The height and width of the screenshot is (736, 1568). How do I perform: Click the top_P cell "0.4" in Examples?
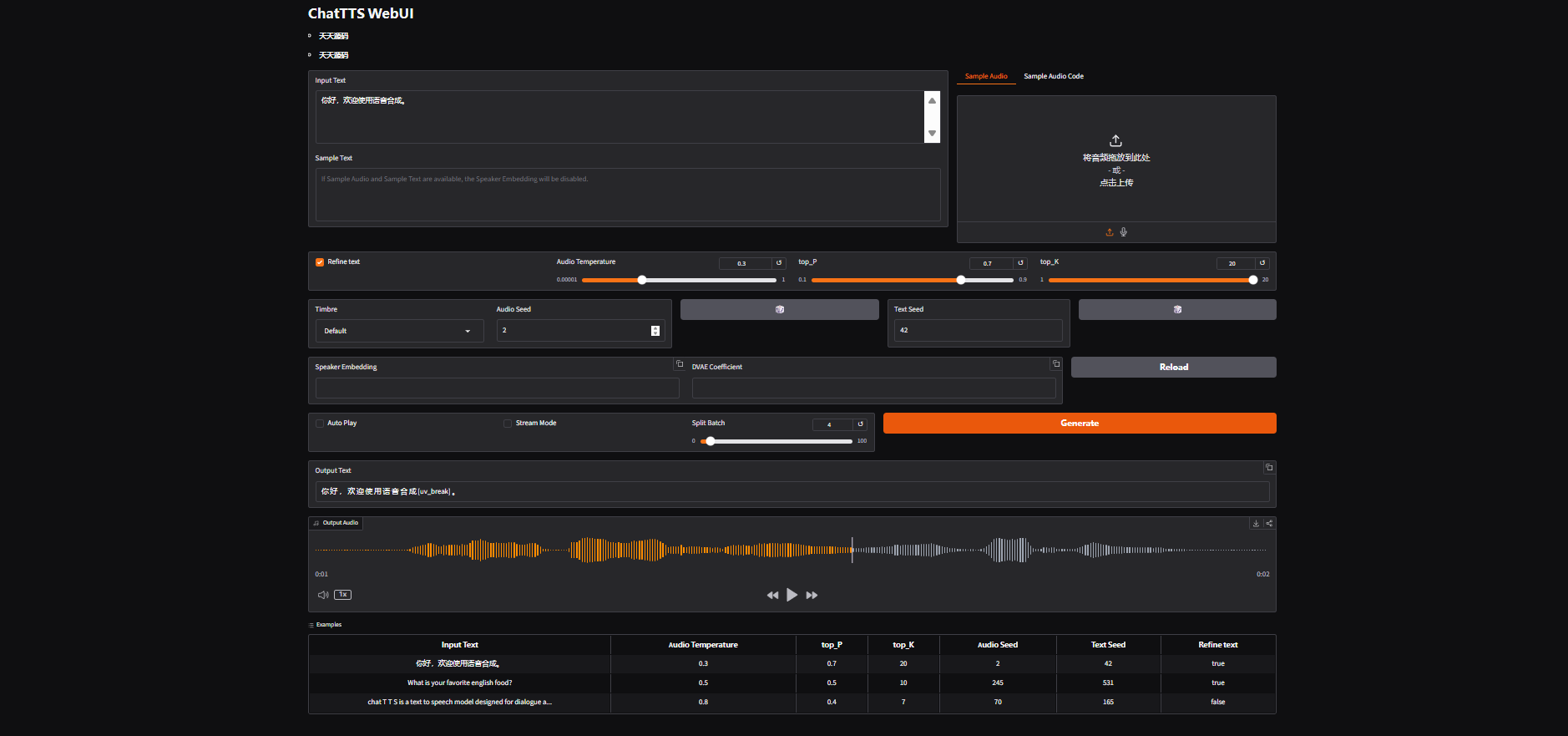coord(832,703)
